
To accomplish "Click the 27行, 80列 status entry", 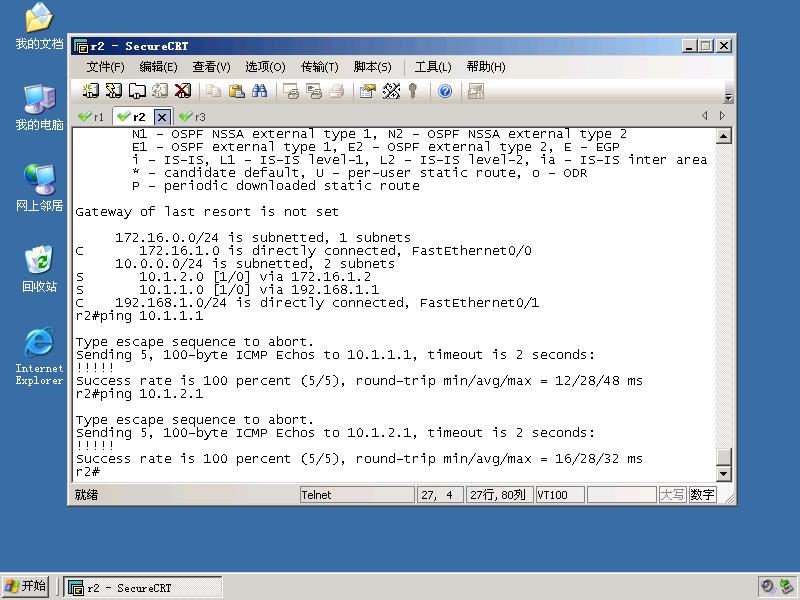I will click(x=499, y=495).
